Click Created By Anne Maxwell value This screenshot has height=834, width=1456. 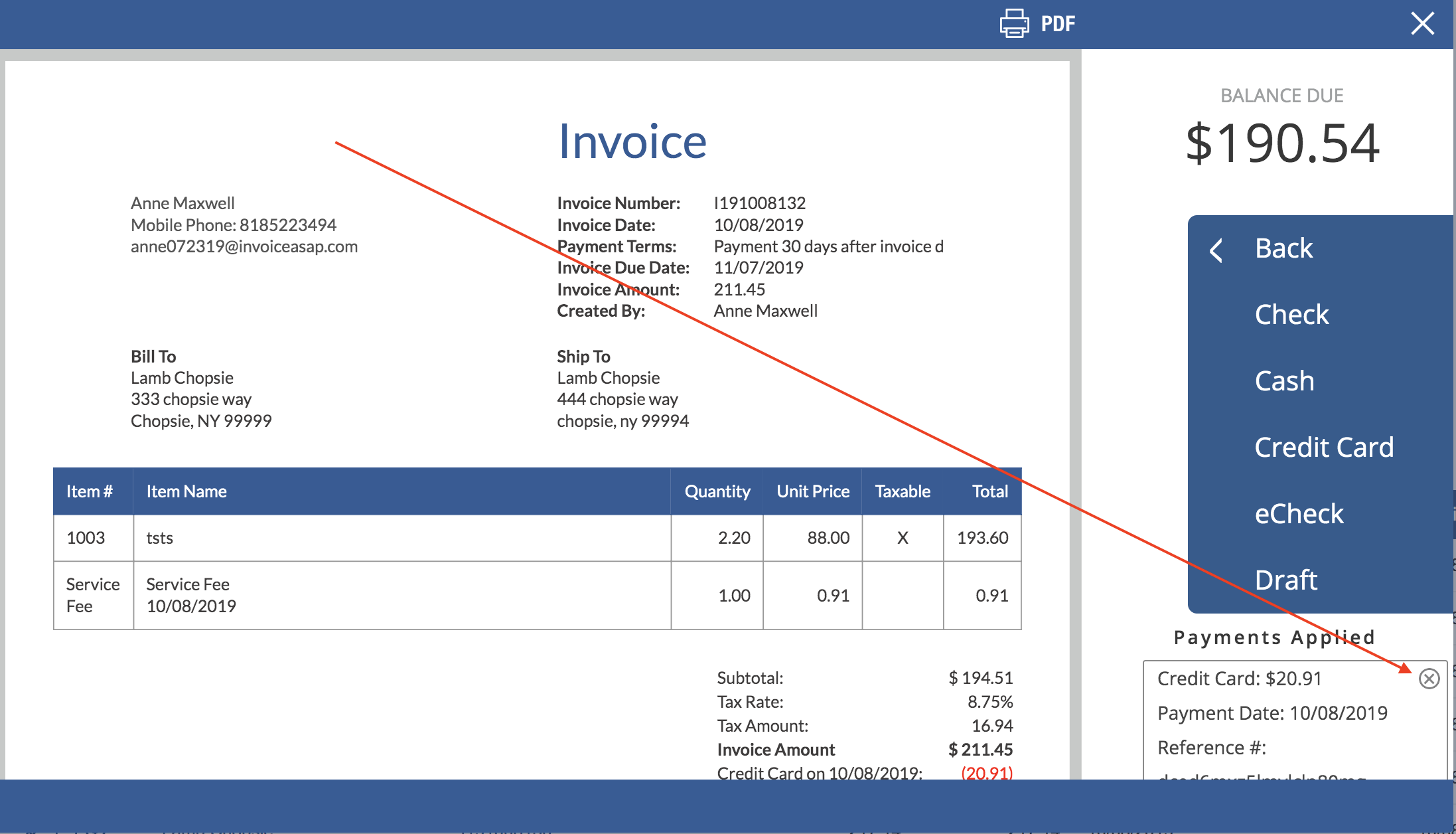(765, 311)
